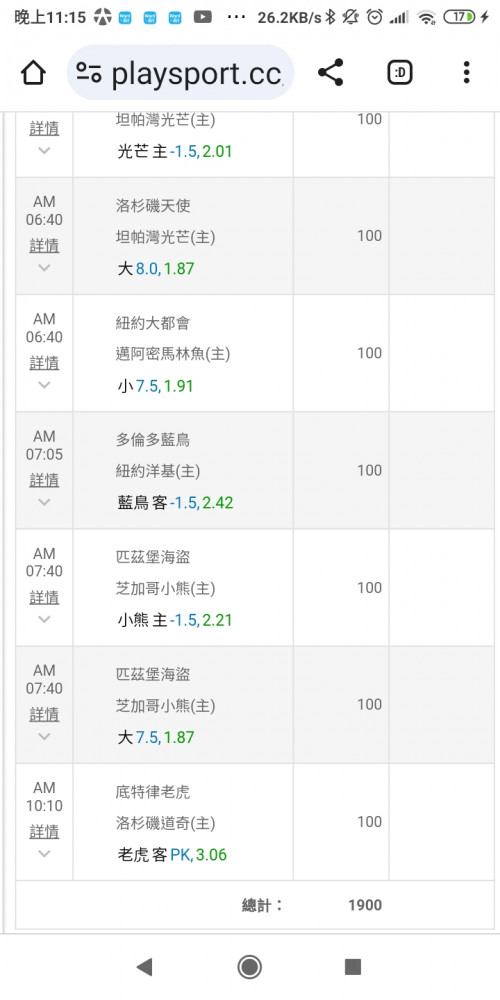
Task: Expand chevron for the 洛杉磯天使 大 8.0 row
Action: point(44,268)
